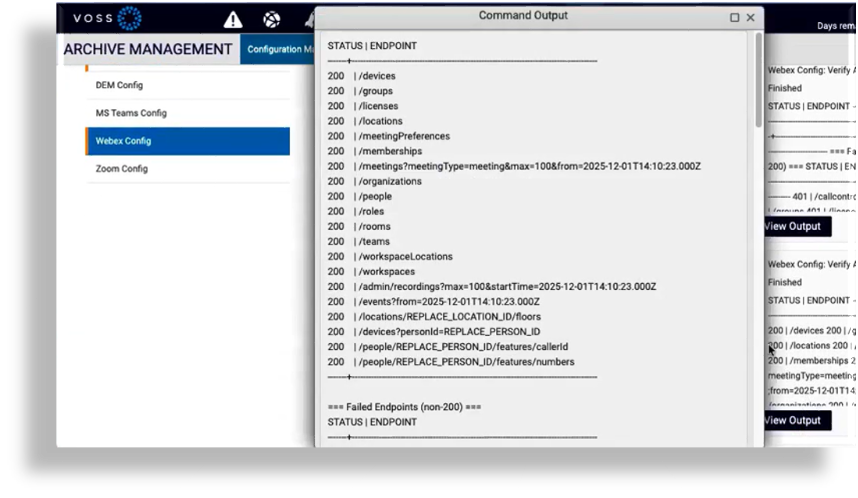Click upper View Output button
Image resolution: width=858 pixels, height=498 pixels.
(798, 227)
